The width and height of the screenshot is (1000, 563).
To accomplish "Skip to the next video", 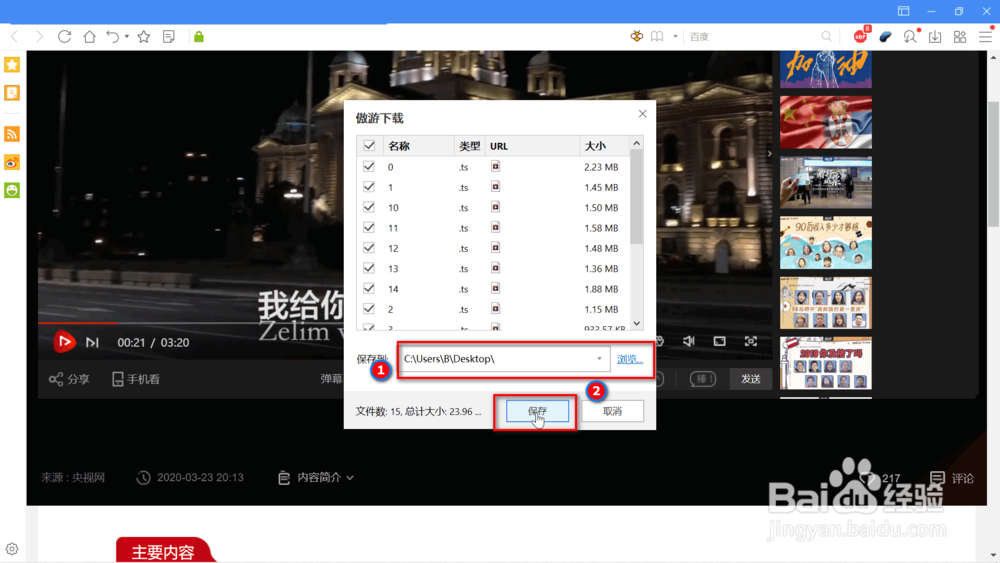I will point(92,343).
